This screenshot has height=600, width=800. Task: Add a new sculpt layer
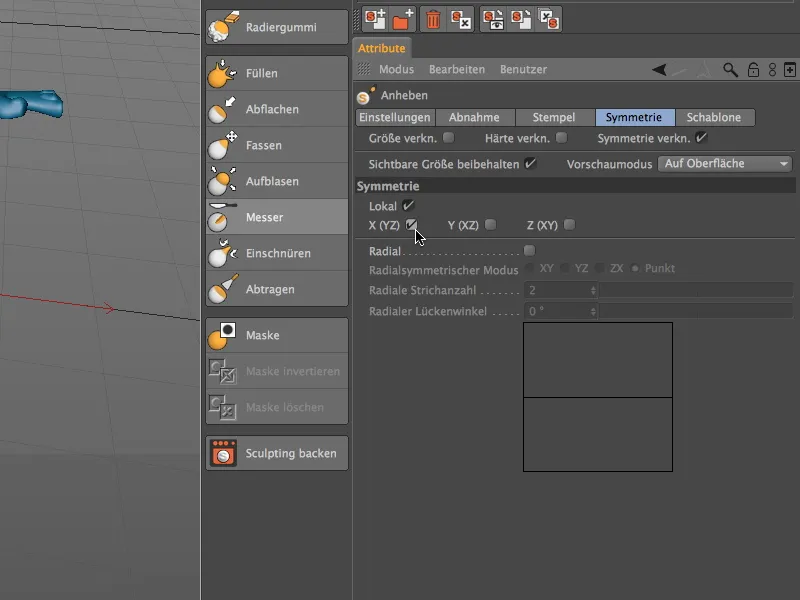[375, 19]
